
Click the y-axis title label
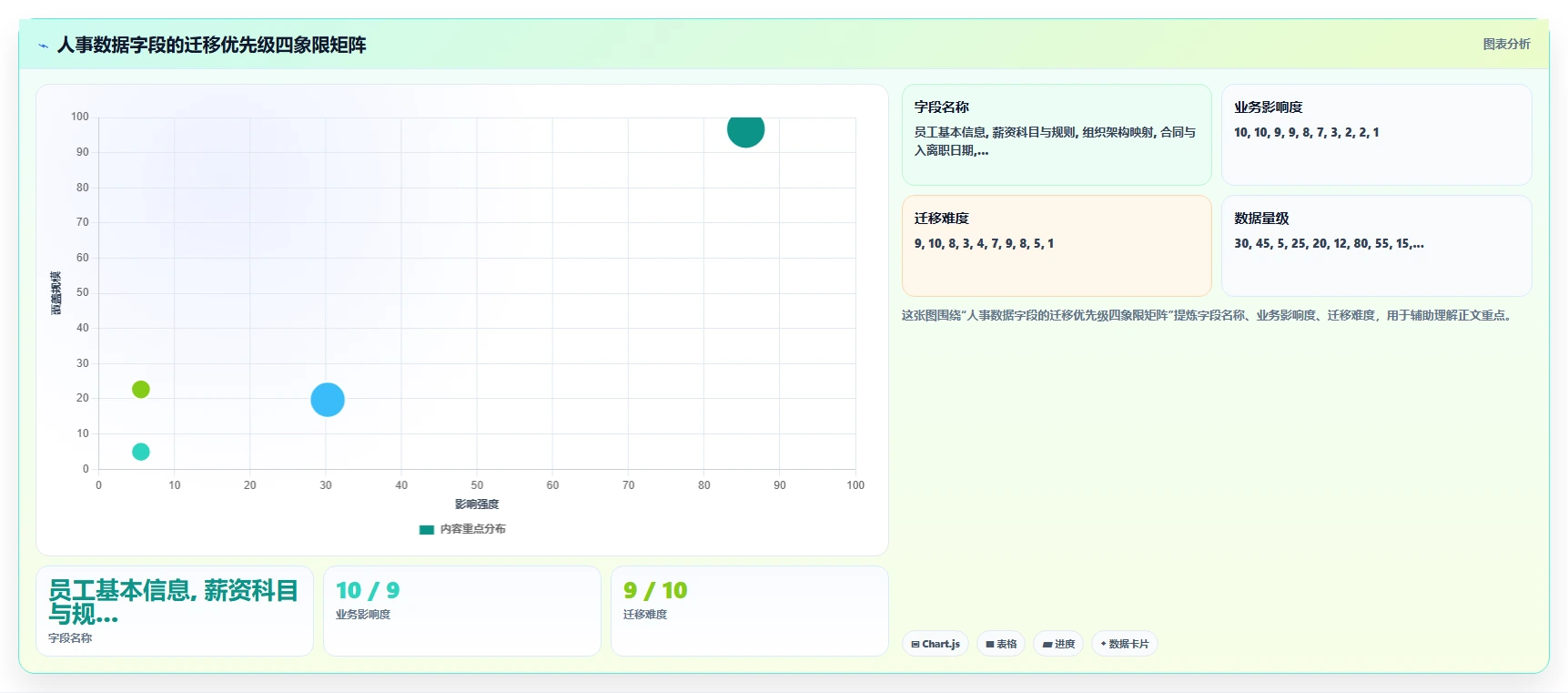pyautogui.click(x=56, y=293)
